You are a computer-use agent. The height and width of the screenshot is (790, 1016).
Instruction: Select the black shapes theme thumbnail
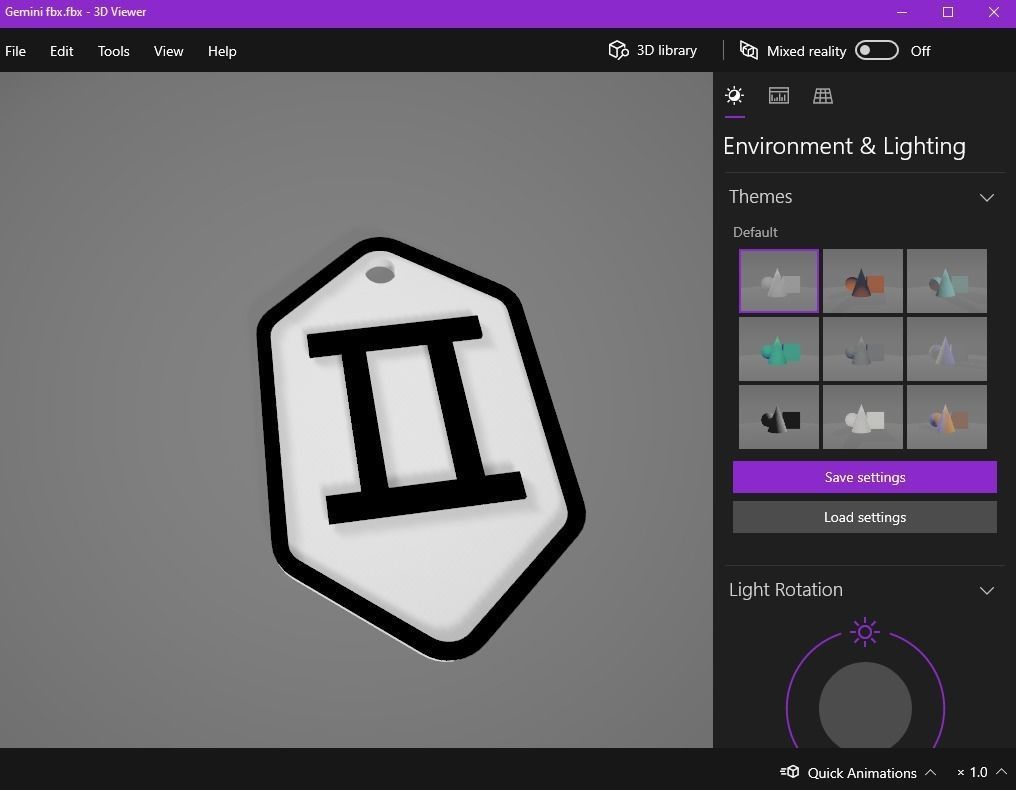click(778, 417)
